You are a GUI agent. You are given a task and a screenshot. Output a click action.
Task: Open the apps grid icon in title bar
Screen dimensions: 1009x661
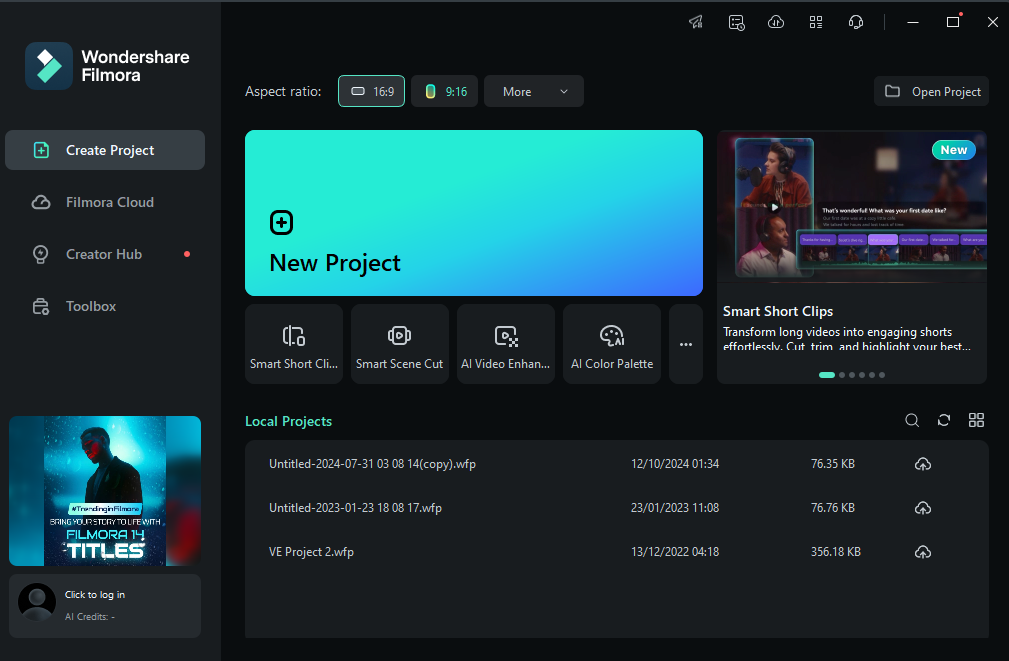[816, 23]
